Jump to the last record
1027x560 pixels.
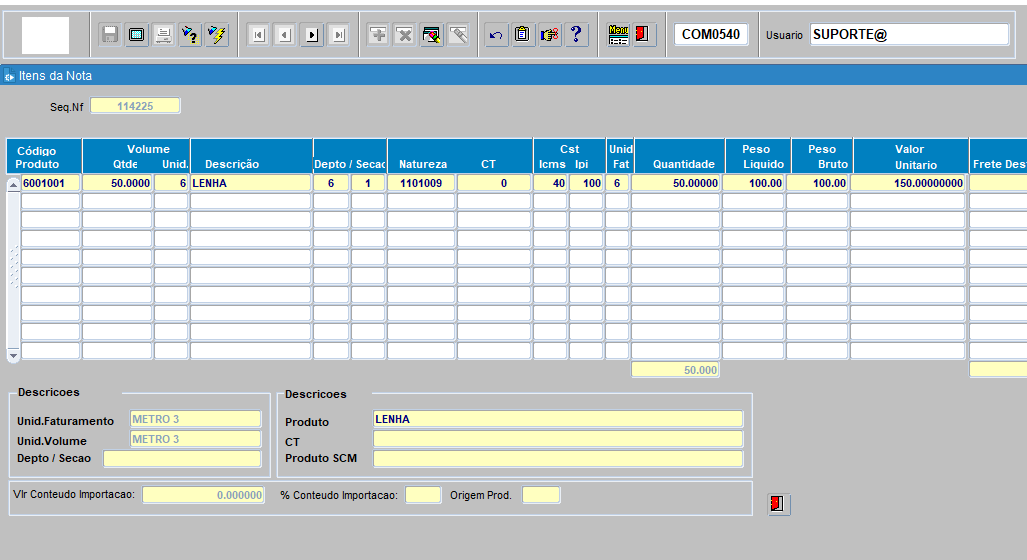click(x=338, y=35)
